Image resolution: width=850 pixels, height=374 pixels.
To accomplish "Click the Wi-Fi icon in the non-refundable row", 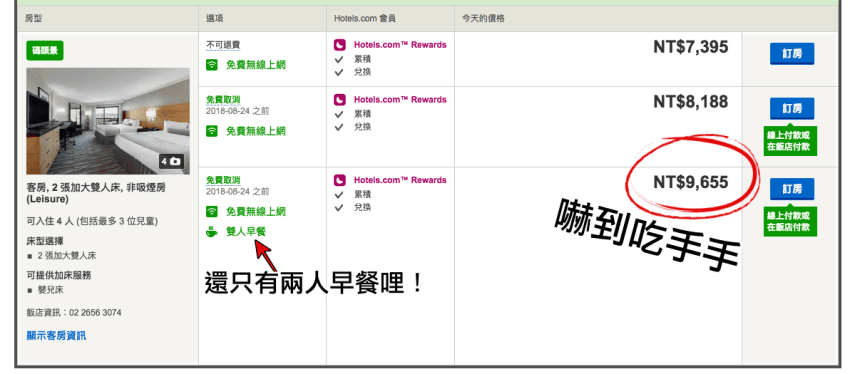I will [x=212, y=65].
